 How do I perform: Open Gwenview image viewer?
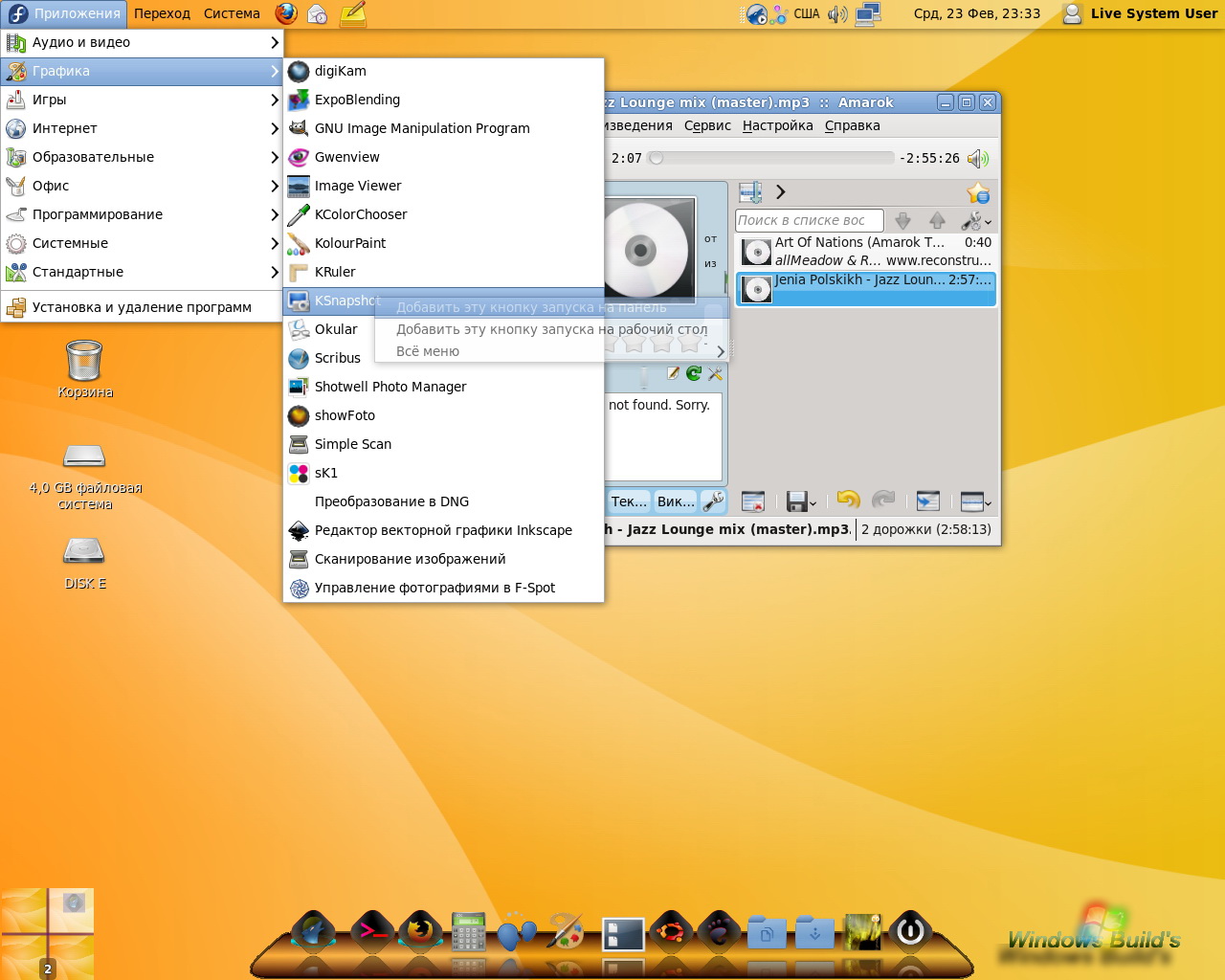(x=444, y=157)
